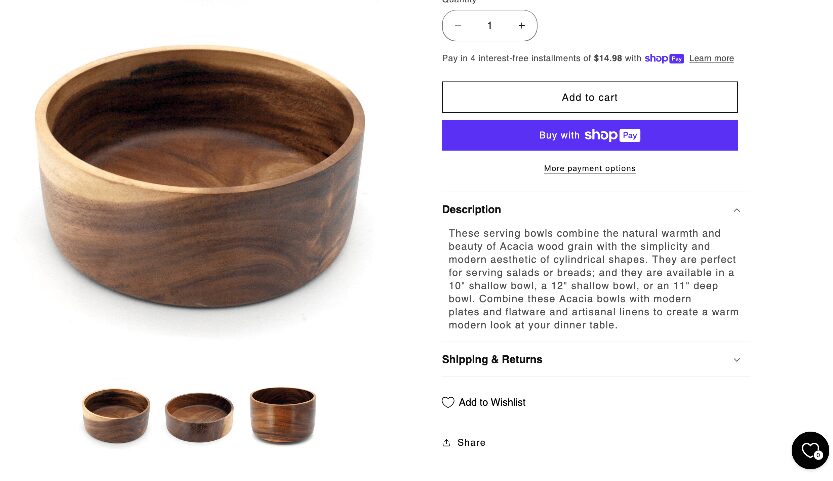Click the Share upload icon
The height and width of the screenshot is (481, 833).
tap(447, 442)
